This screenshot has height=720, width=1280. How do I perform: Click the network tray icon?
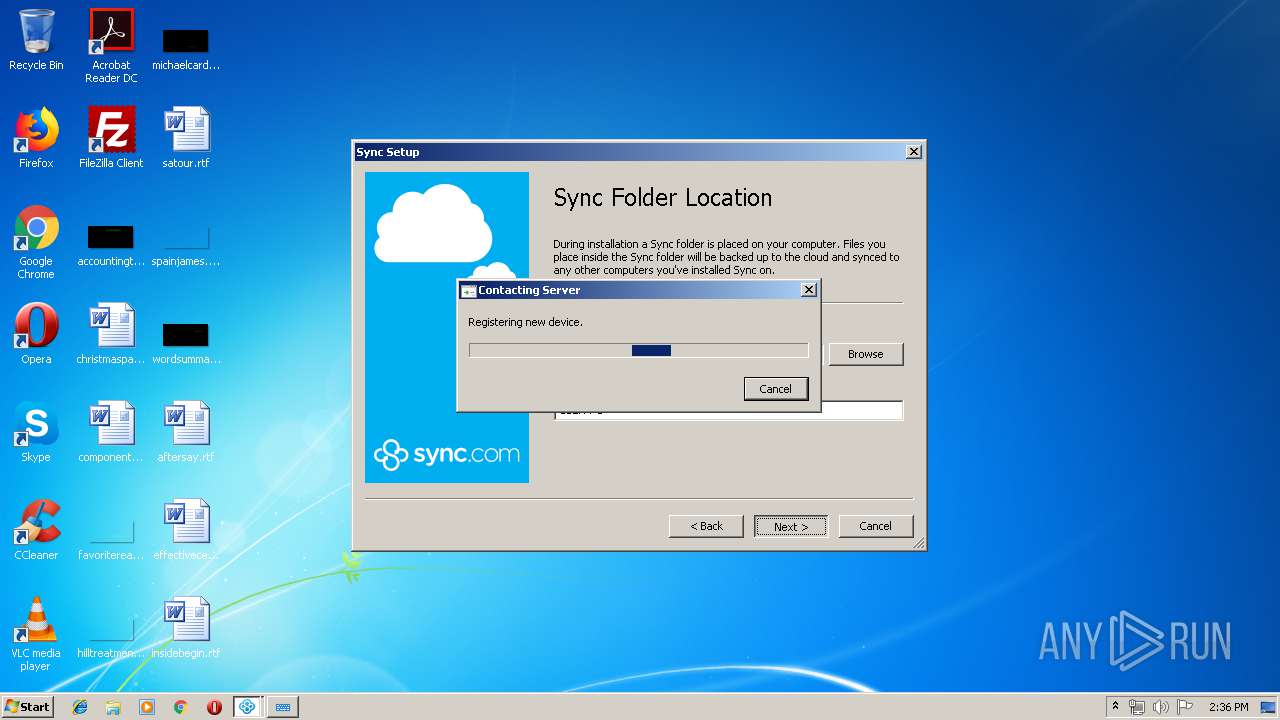(x=1137, y=707)
